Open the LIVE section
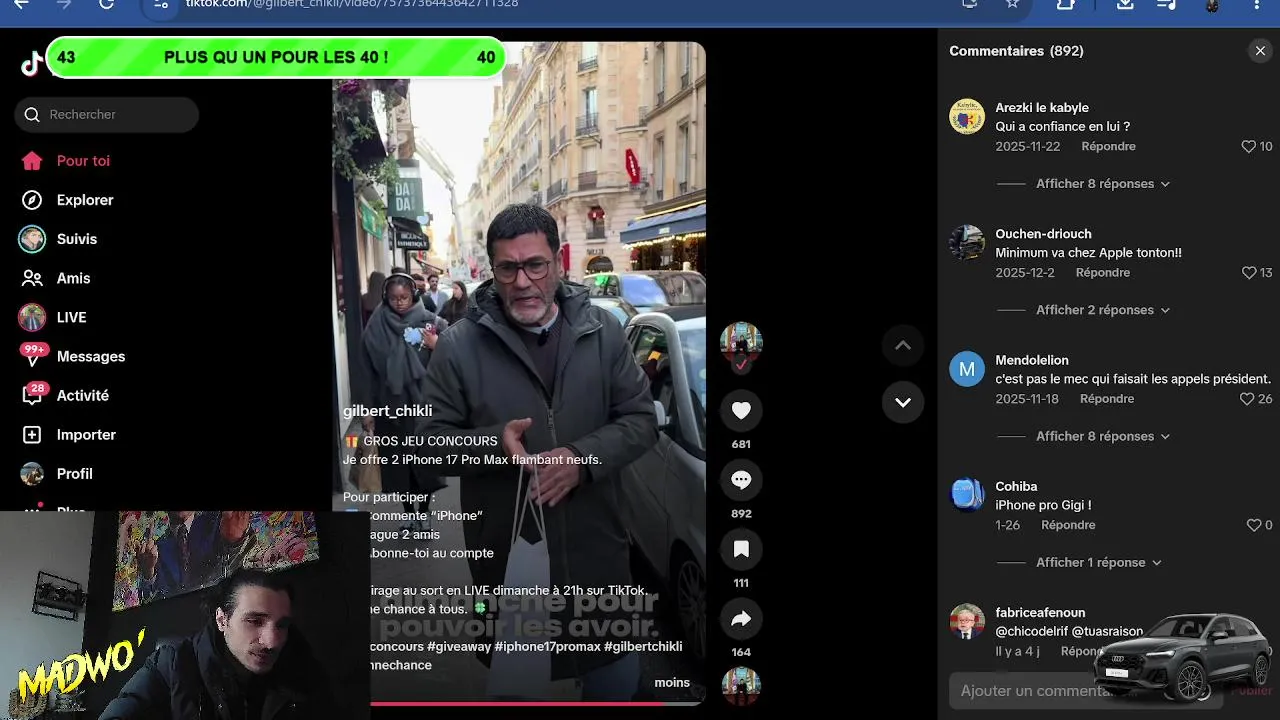This screenshot has height=720, width=1280. click(x=71, y=317)
